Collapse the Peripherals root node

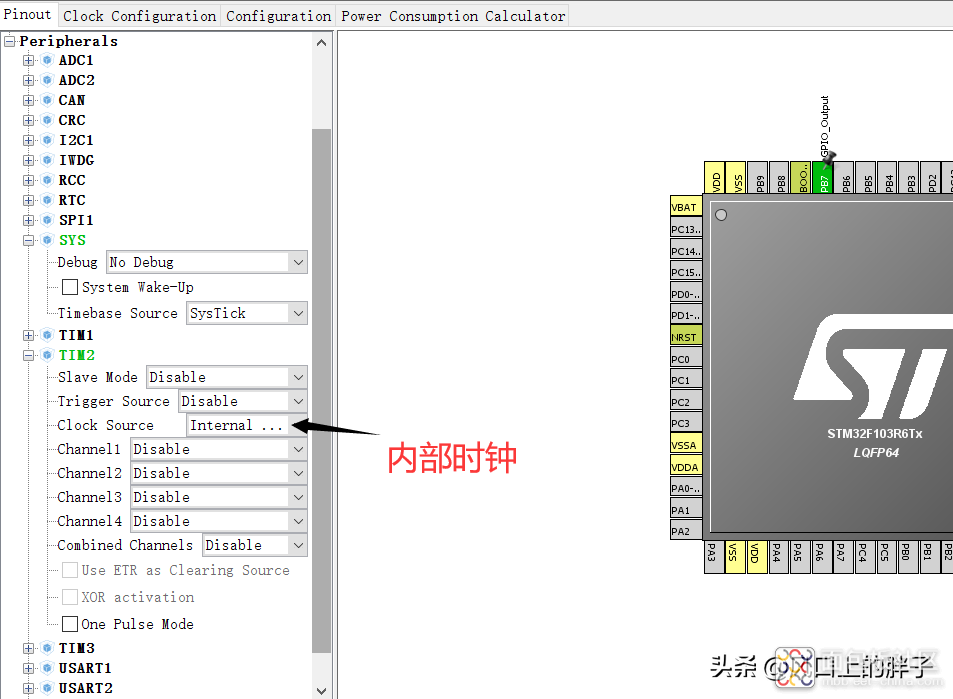[10, 41]
